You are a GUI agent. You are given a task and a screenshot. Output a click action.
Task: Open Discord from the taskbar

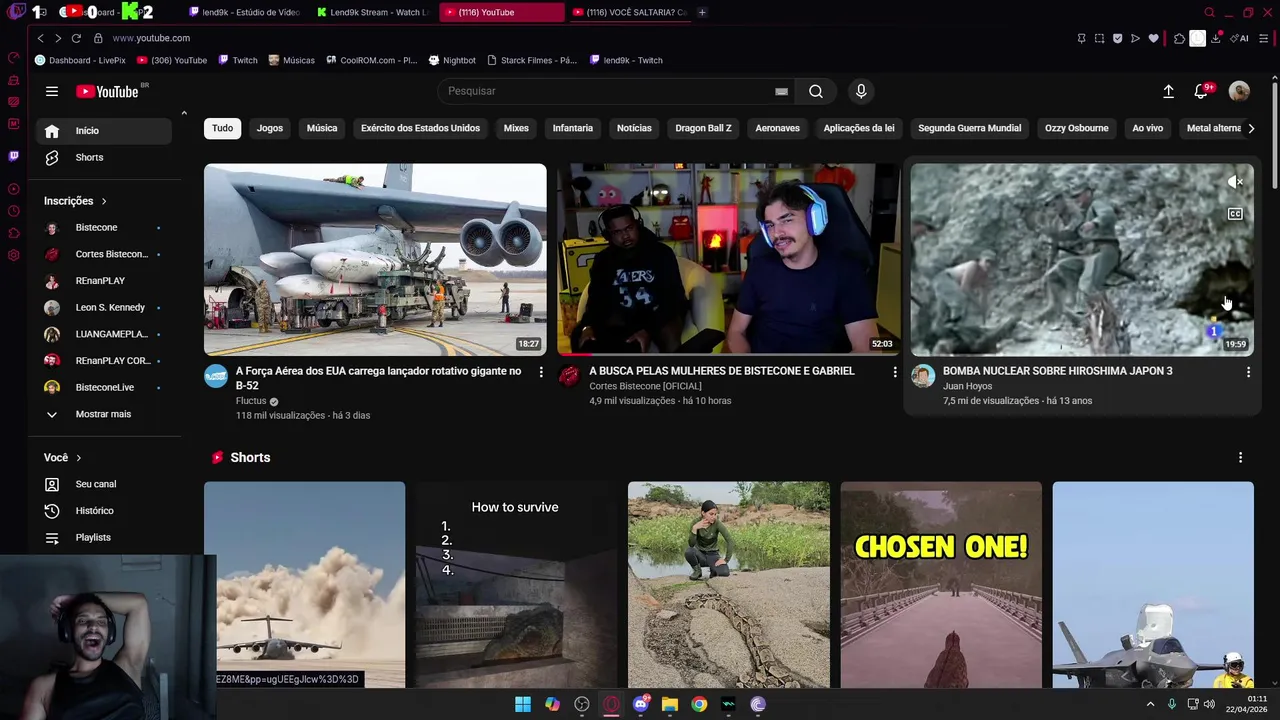[641, 704]
